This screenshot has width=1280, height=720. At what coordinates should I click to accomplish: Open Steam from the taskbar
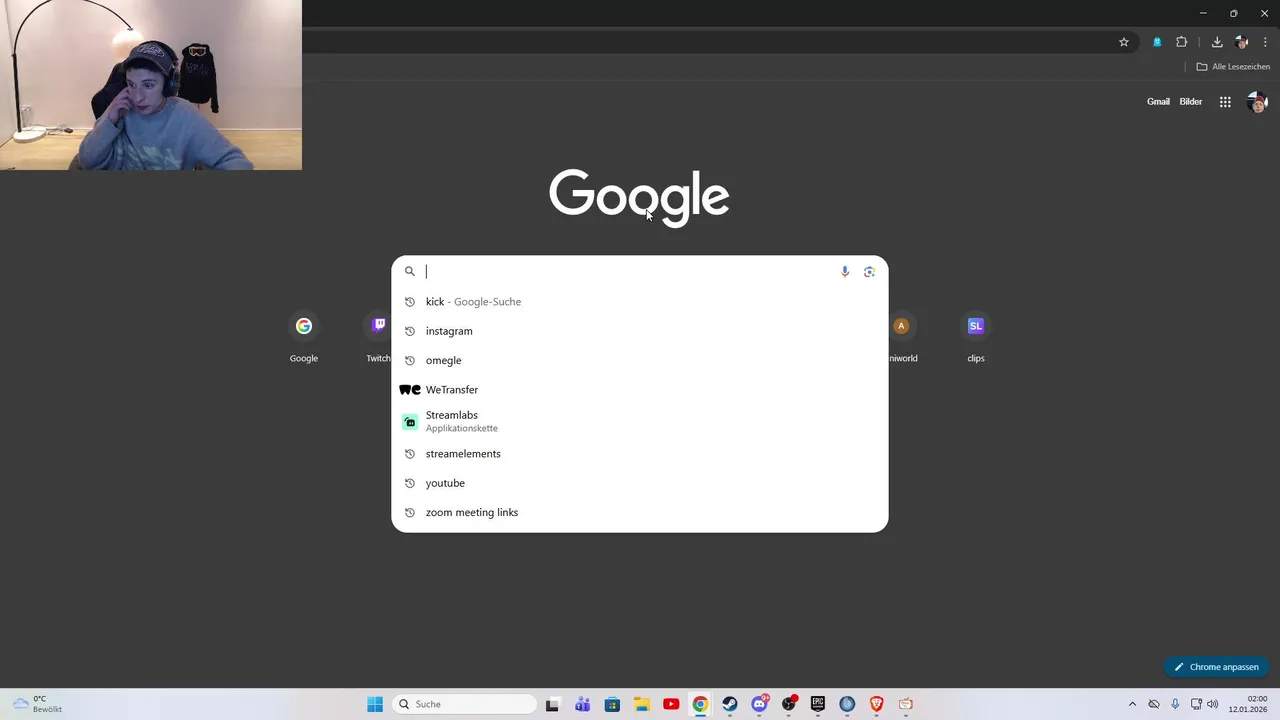pyautogui.click(x=730, y=704)
